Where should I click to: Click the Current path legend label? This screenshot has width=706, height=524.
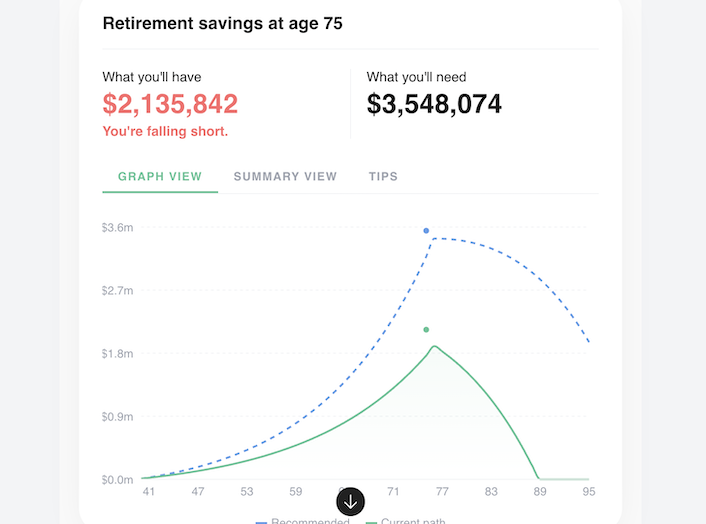pyautogui.click(x=412, y=521)
